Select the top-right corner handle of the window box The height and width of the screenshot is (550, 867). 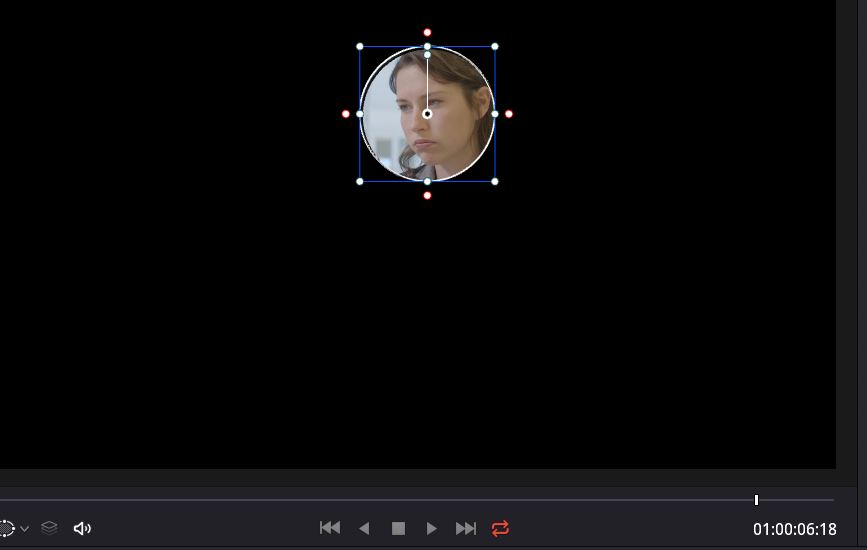(x=495, y=46)
